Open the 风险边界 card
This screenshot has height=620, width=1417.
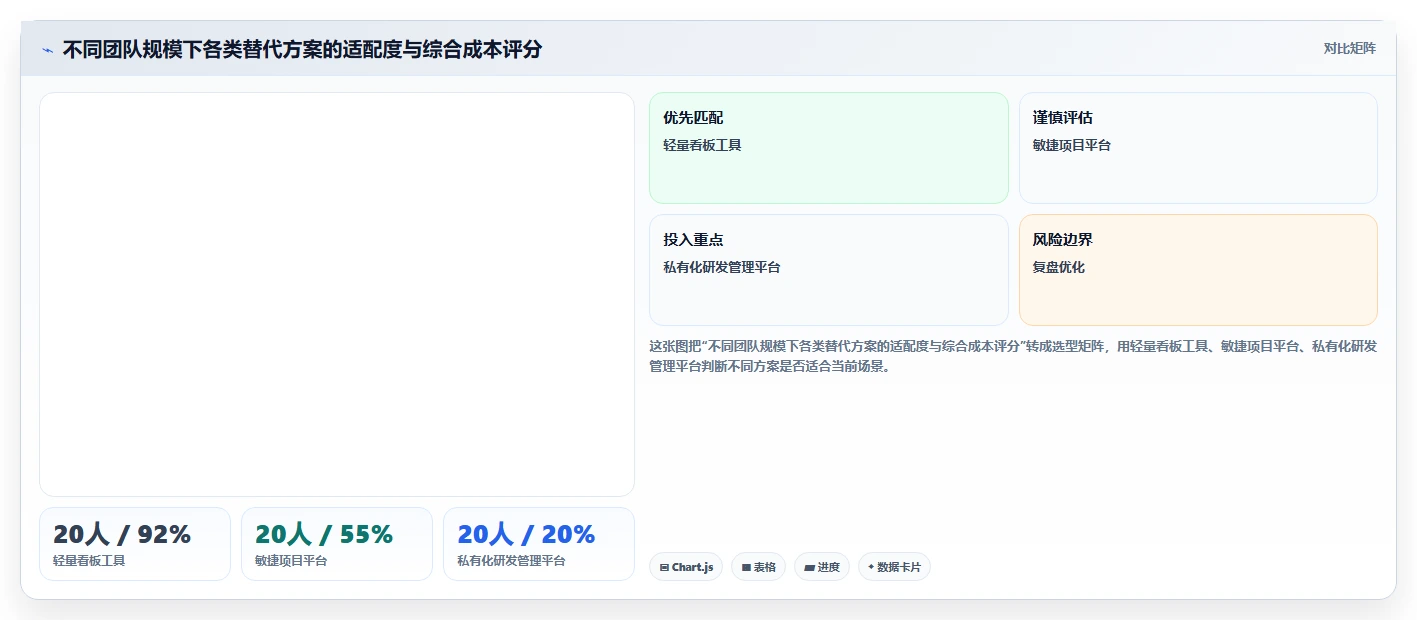pyautogui.click(x=1198, y=270)
